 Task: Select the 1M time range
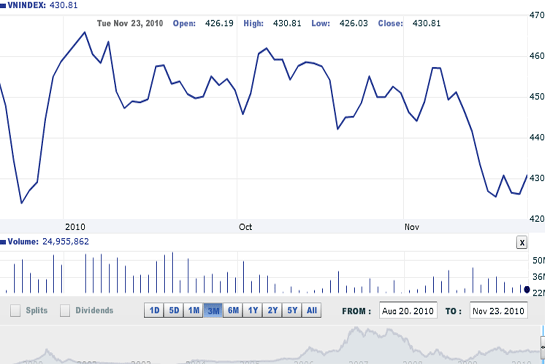[194, 310]
